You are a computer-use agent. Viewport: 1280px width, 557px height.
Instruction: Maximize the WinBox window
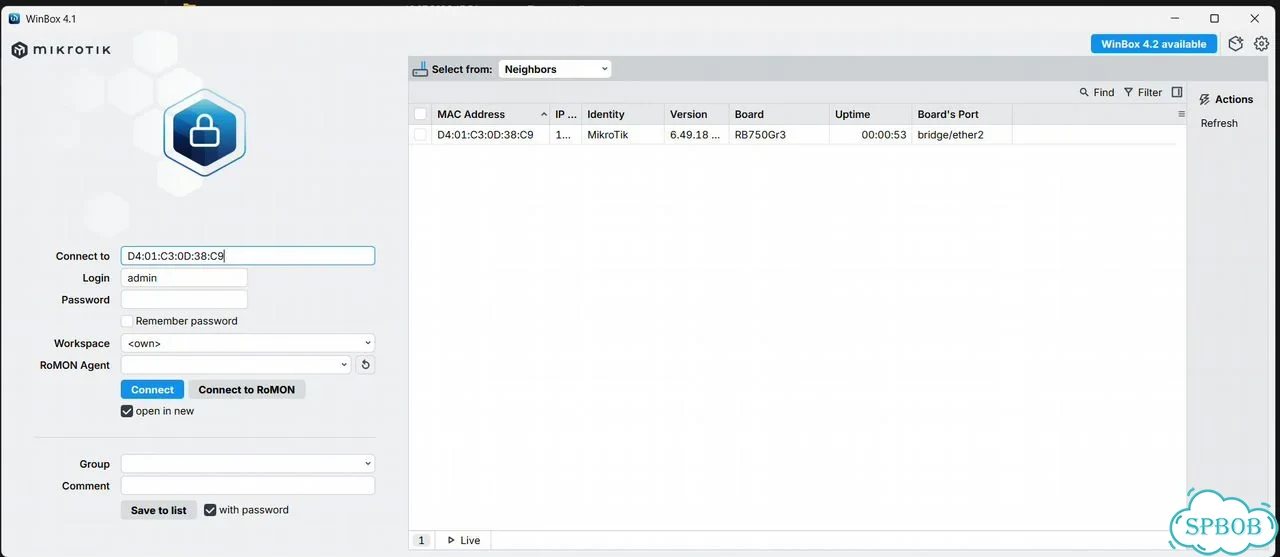(1214, 18)
